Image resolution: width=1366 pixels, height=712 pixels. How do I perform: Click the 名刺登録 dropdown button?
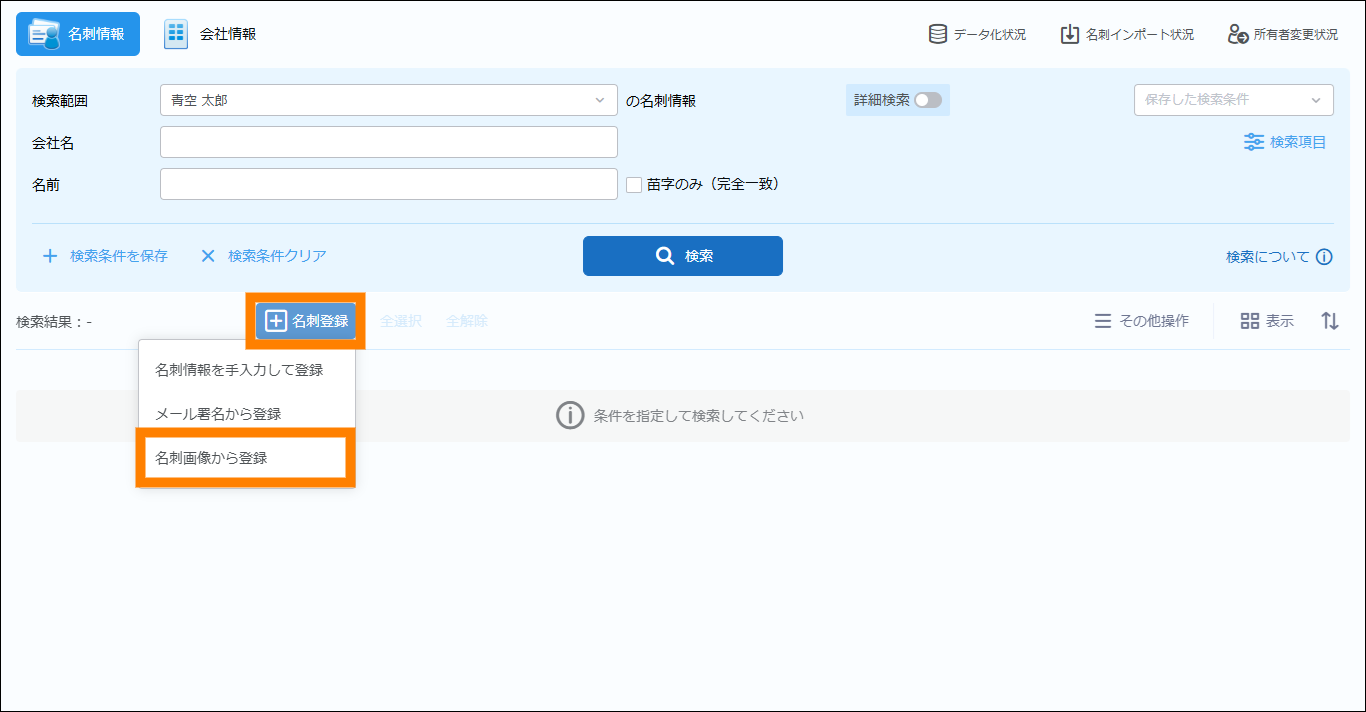(306, 321)
